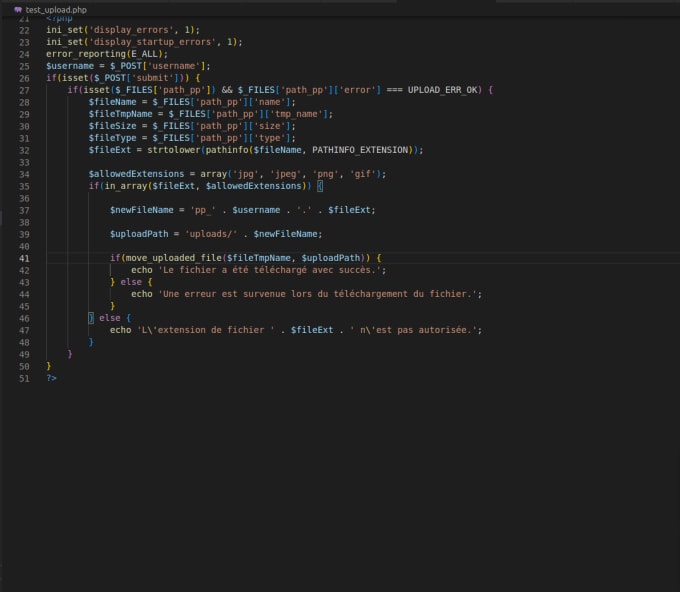Screen dimensions: 680x592
Task: Click the PATHINFO_EXTENSION constant
Action: [x=360, y=150]
